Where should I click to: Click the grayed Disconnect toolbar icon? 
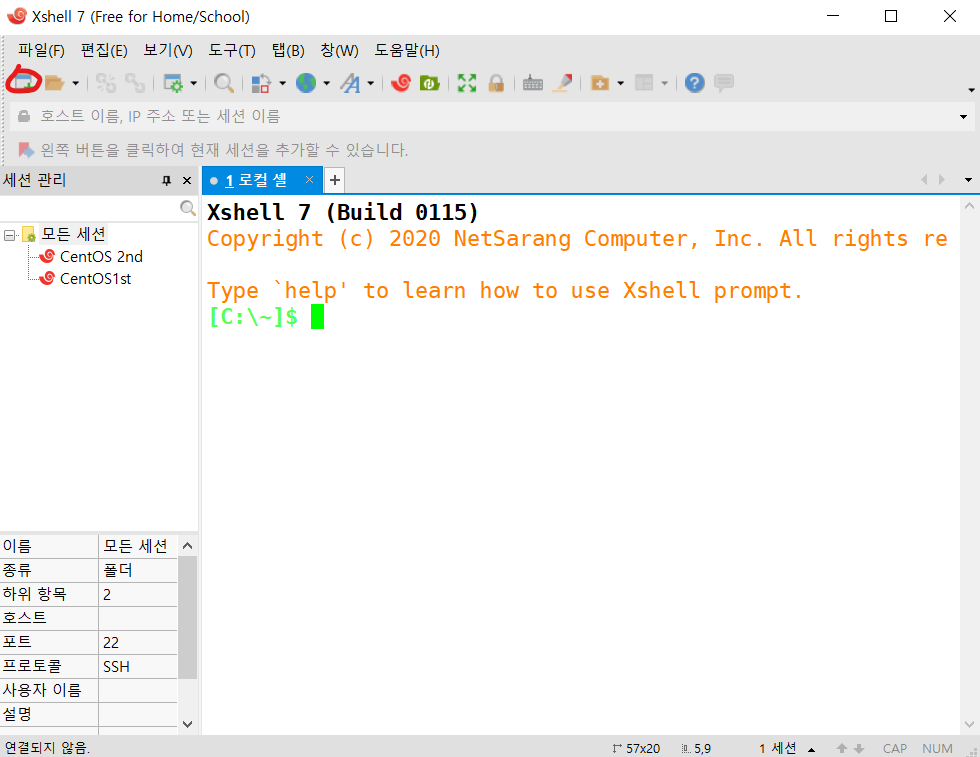click(106, 83)
